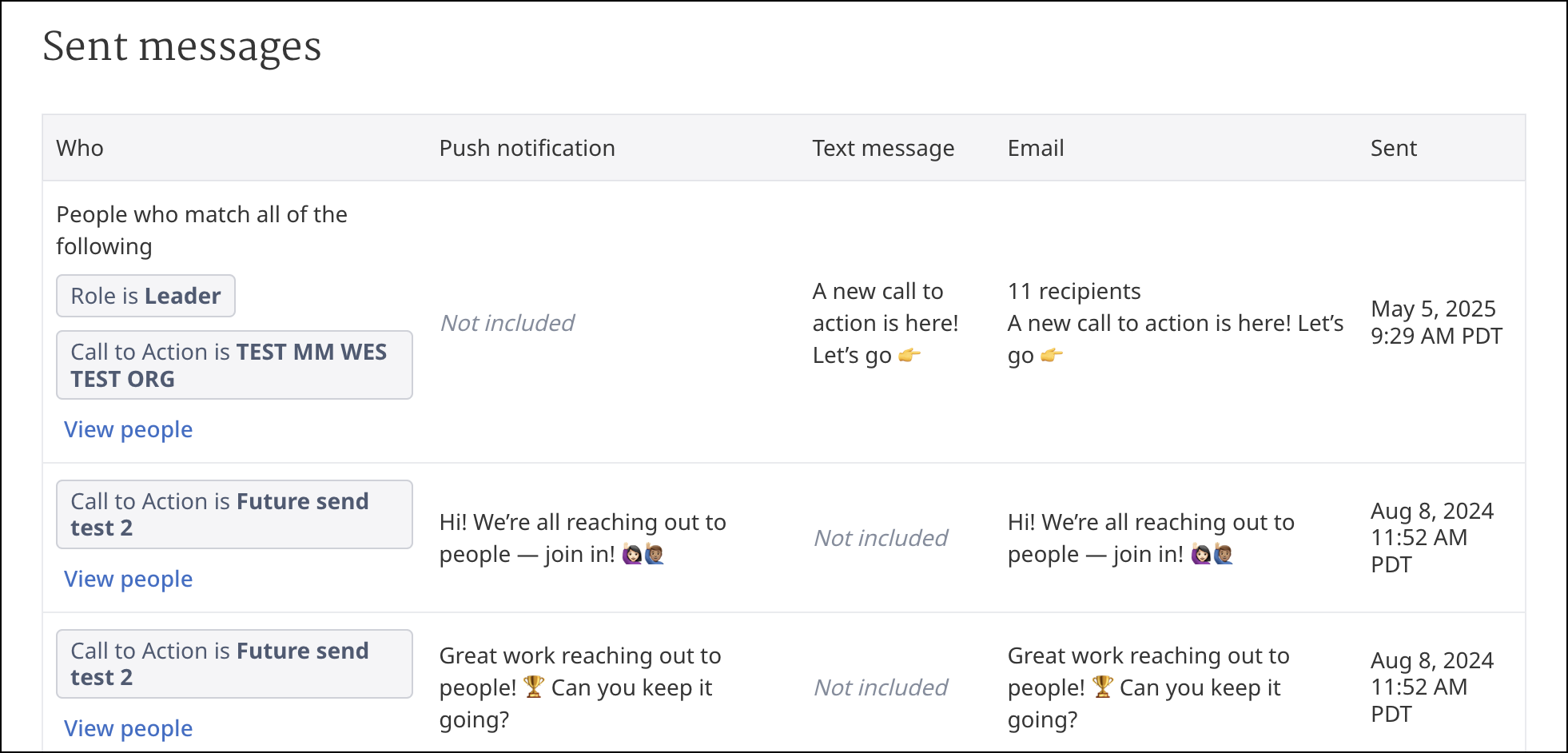
Task: Select the Role is Leader filter chip
Action: point(145,296)
